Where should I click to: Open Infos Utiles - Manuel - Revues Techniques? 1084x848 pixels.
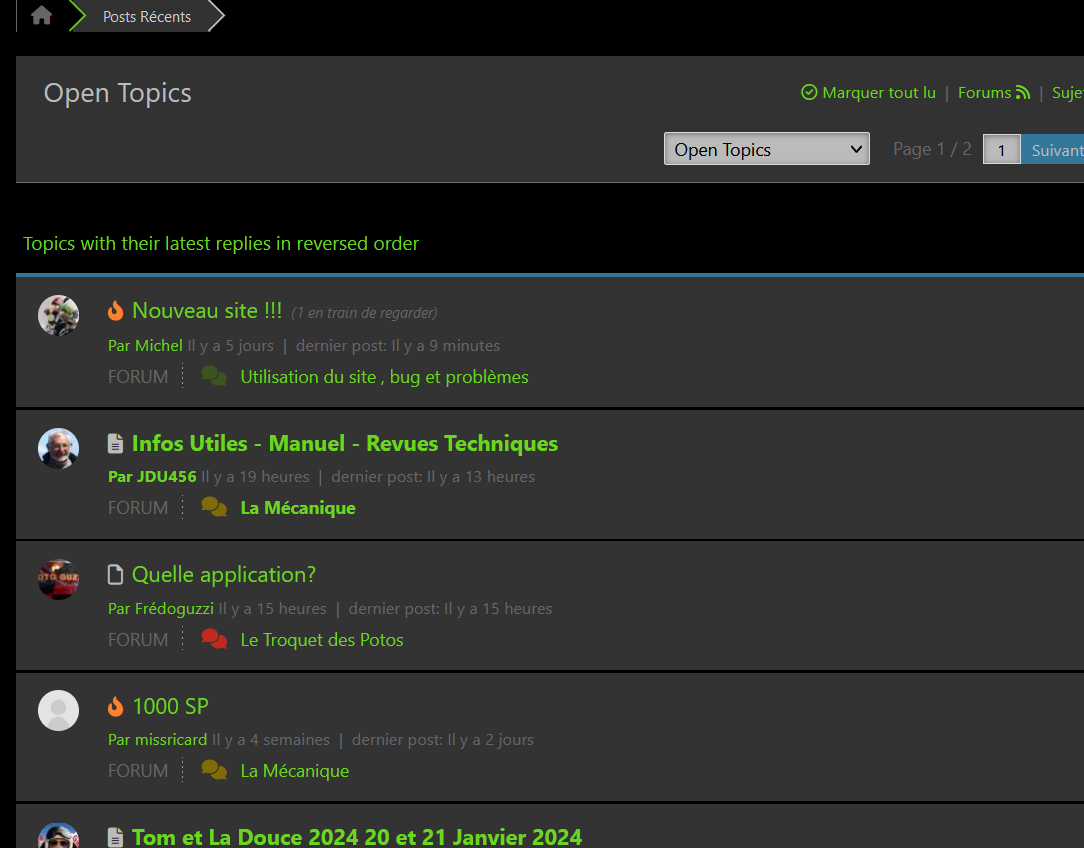click(x=345, y=443)
